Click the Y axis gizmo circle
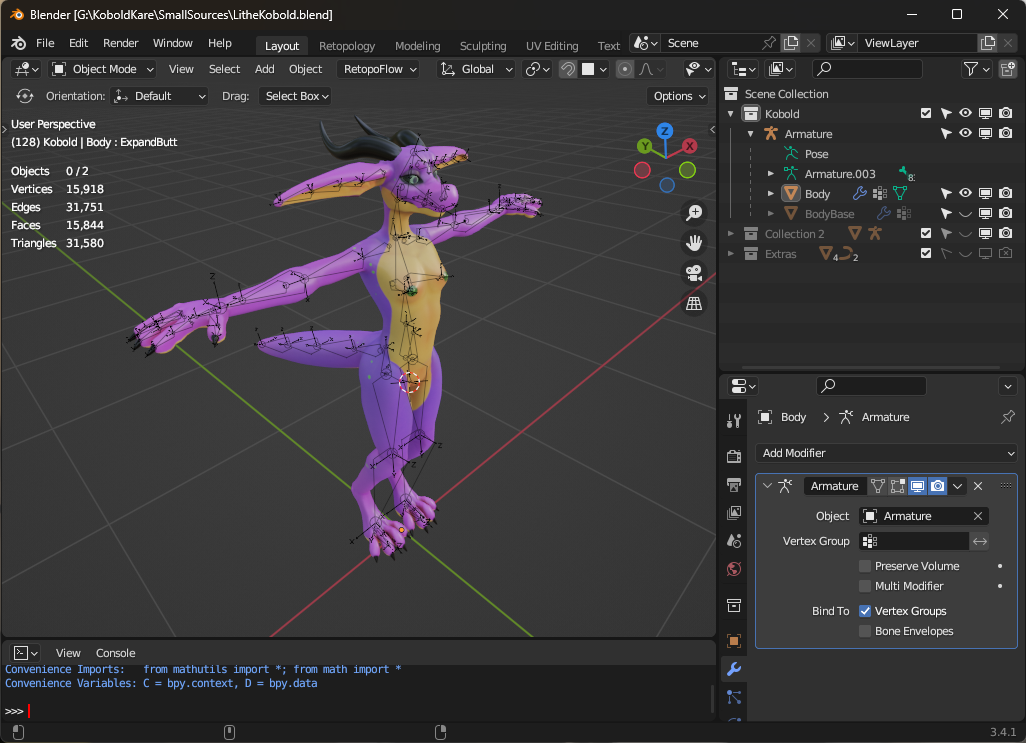This screenshot has width=1026, height=743. click(x=645, y=146)
